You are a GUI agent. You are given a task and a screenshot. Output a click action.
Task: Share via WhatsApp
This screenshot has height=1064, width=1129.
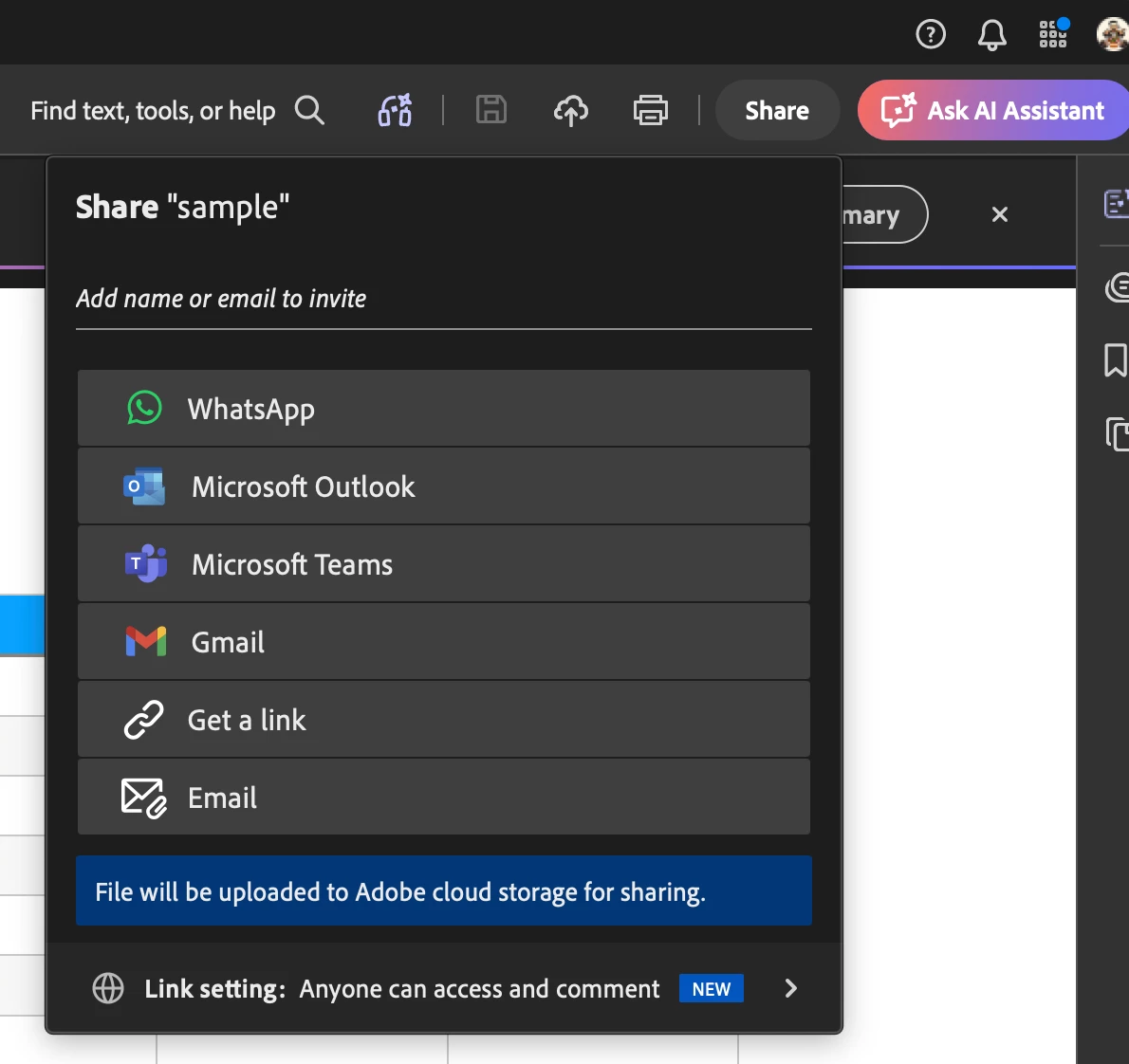444,408
